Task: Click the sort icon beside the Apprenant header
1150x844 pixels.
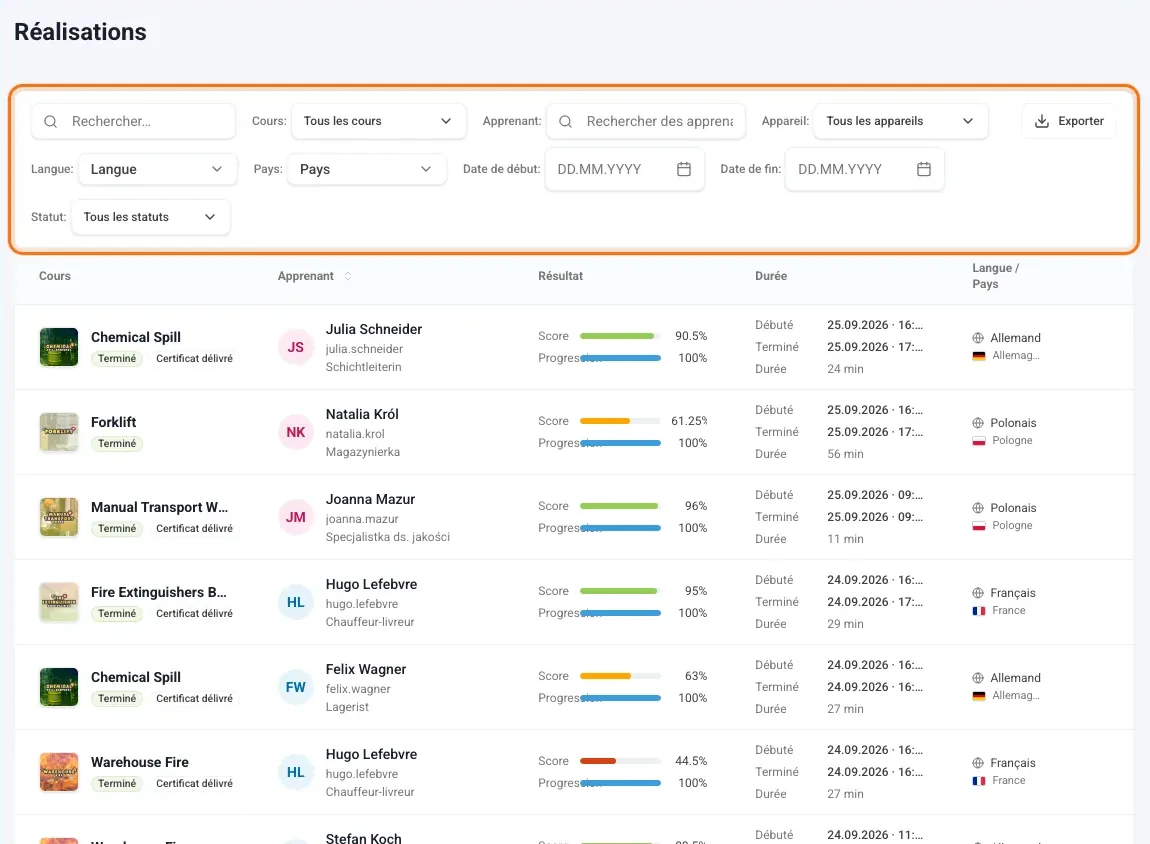Action: point(348,276)
